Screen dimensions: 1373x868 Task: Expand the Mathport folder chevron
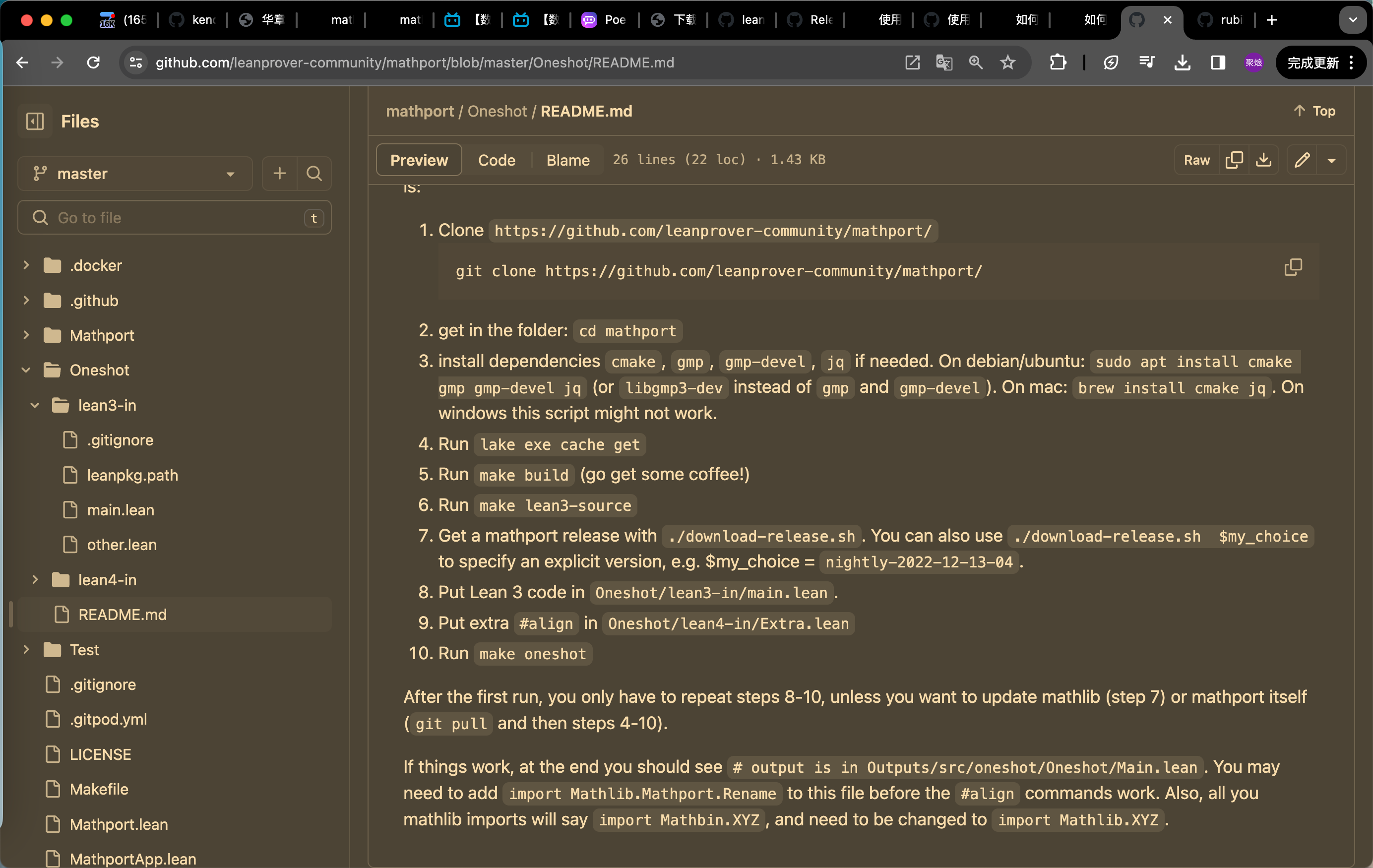[x=26, y=335]
